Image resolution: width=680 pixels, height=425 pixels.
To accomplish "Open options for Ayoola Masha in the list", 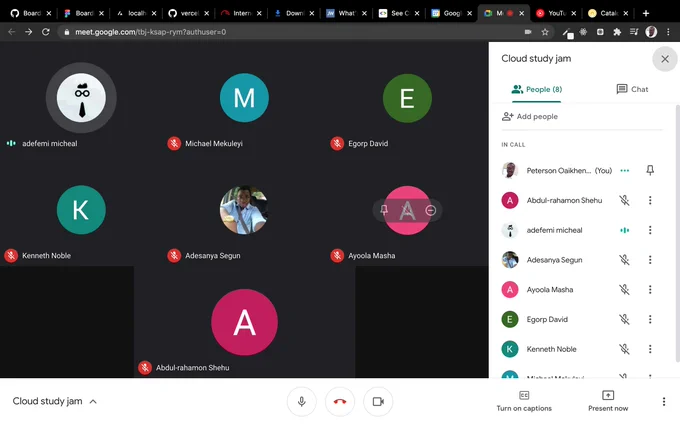I will 650,289.
